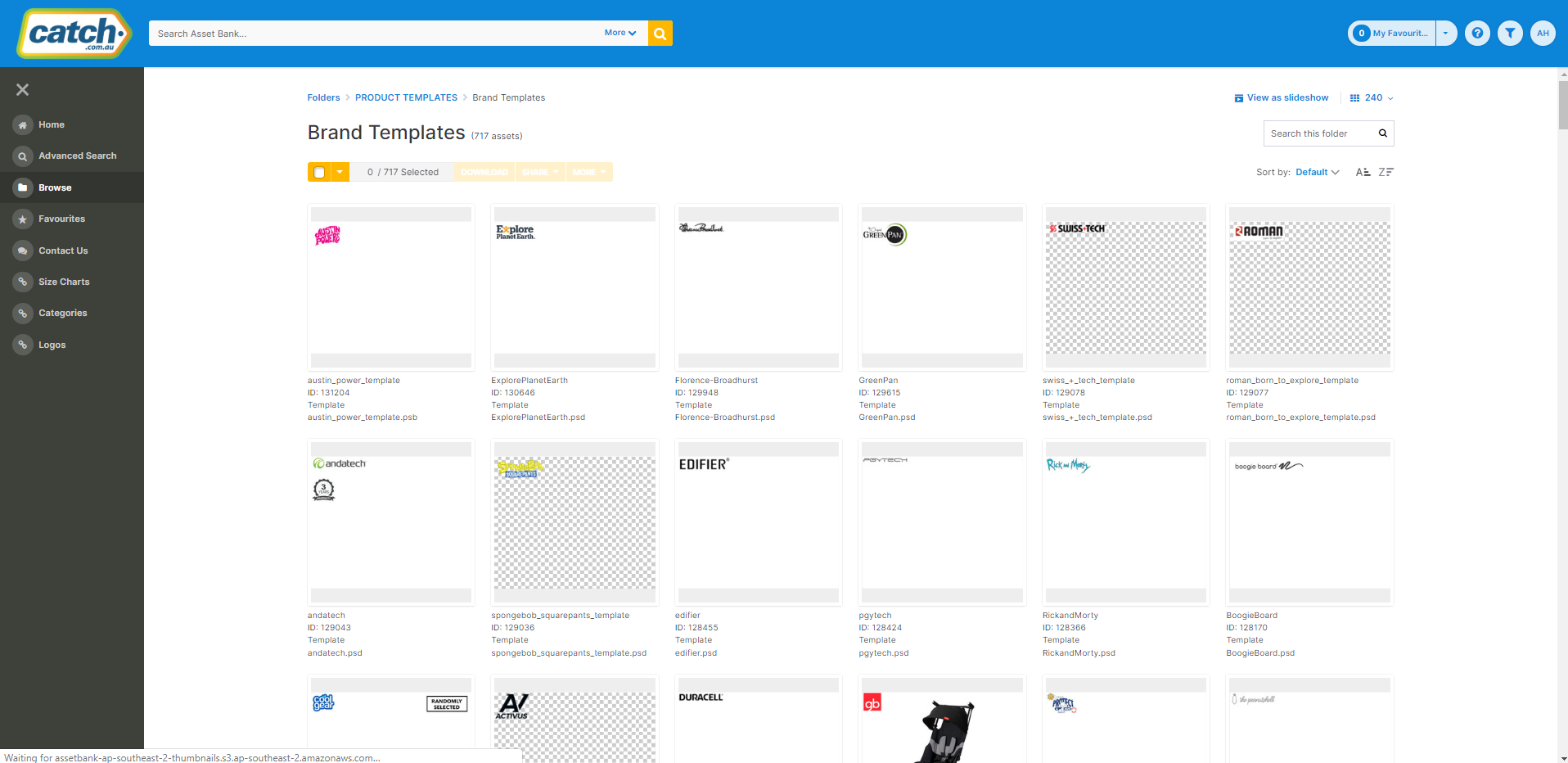This screenshot has height=763, width=1568.
Task: Open the swiss_+_tech_template thumbnail
Action: tap(1126, 287)
